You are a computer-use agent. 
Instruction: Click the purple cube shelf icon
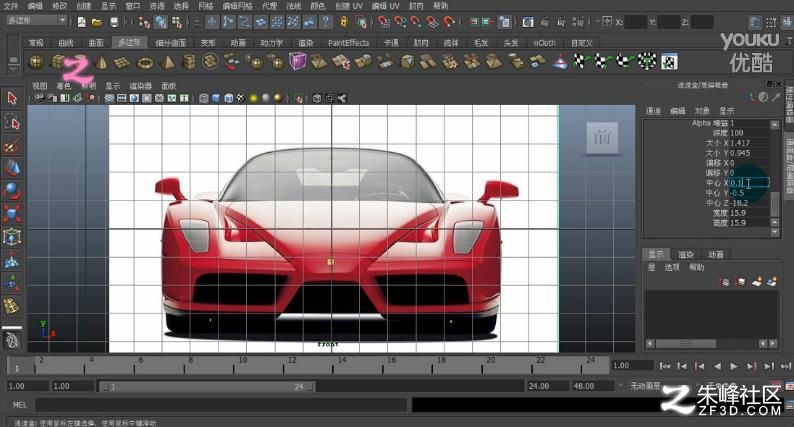click(x=297, y=62)
